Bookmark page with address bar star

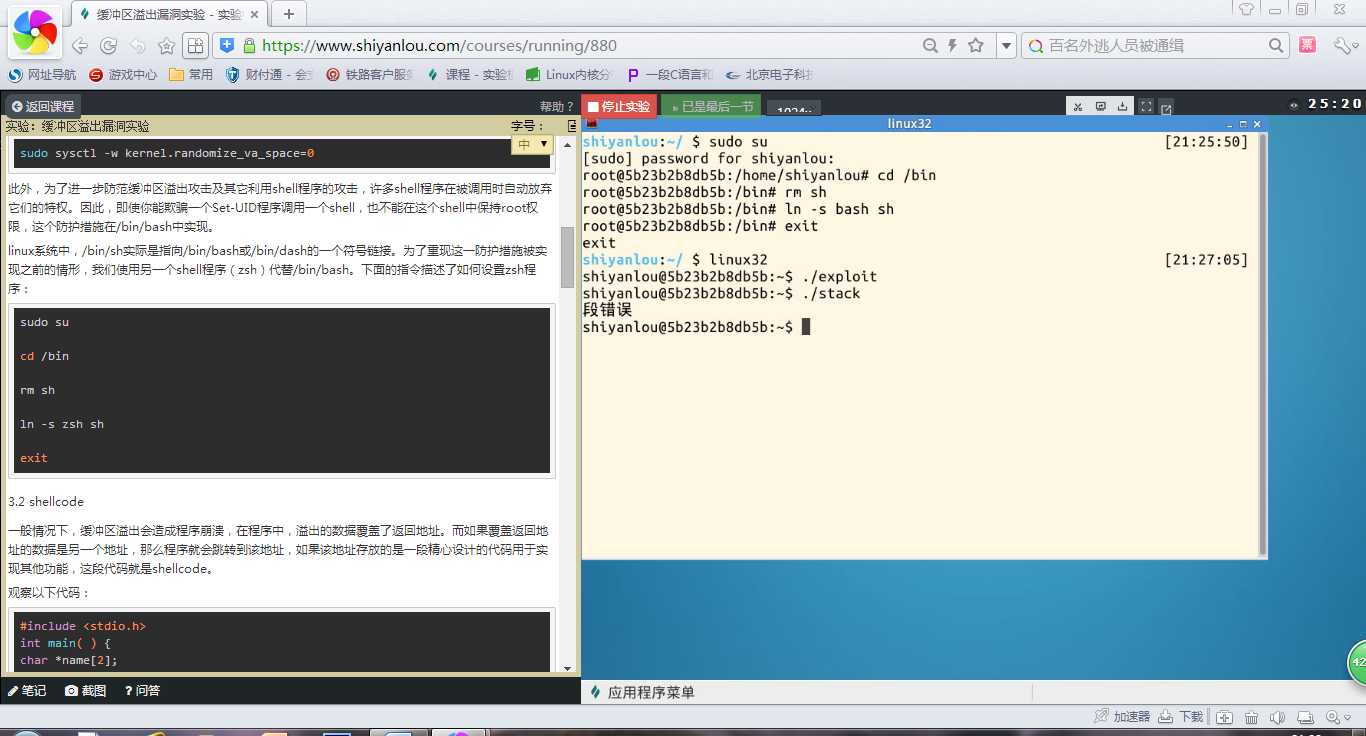[x=976, y=45]
